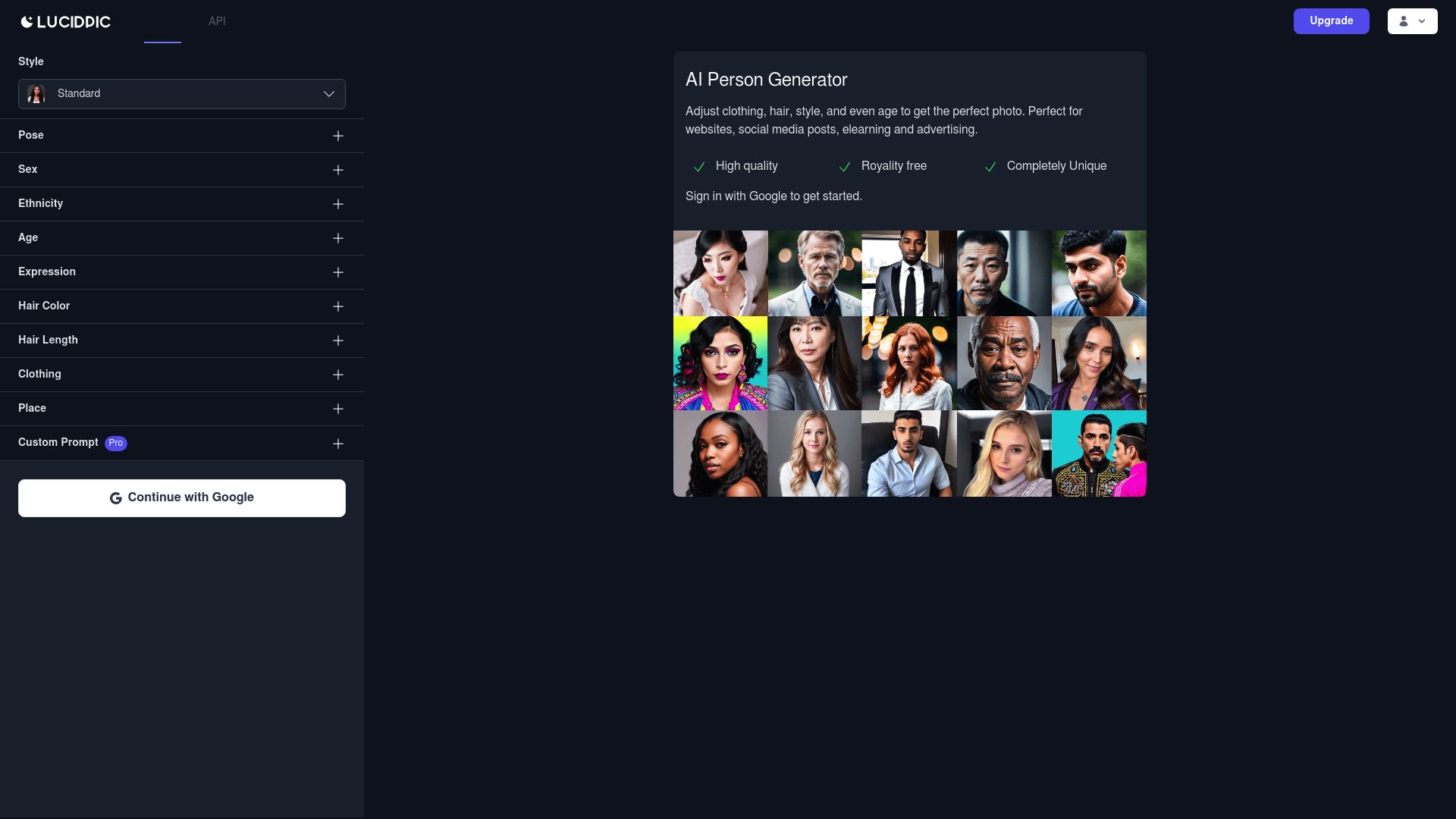
Task: Select the currently active generator tab
Action: pyautogui.click(x=162, y=21)
